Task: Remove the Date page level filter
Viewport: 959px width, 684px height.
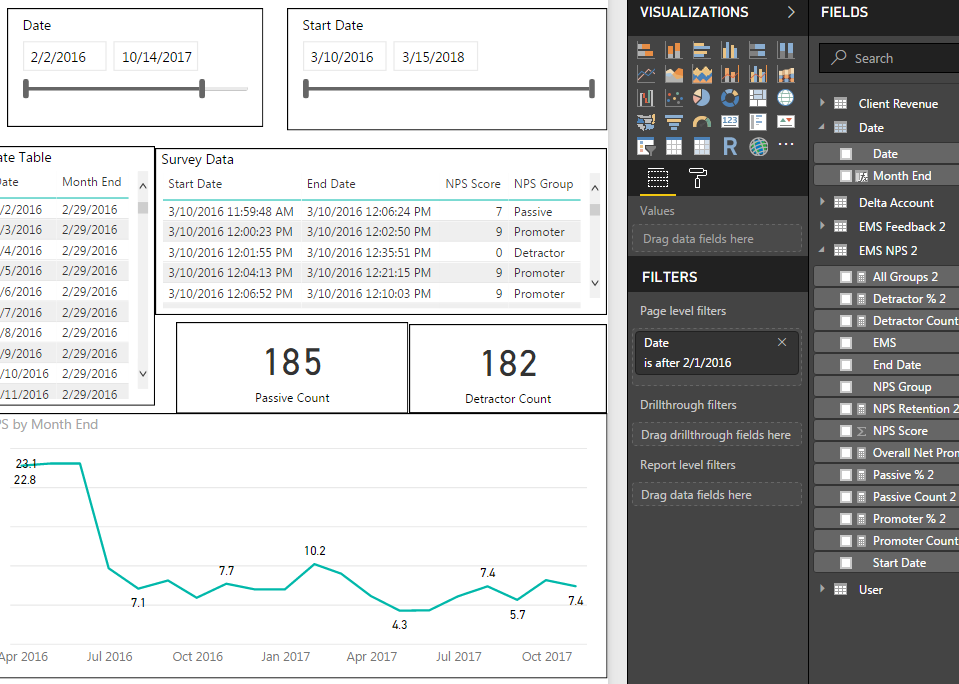Action: (782, 343)
